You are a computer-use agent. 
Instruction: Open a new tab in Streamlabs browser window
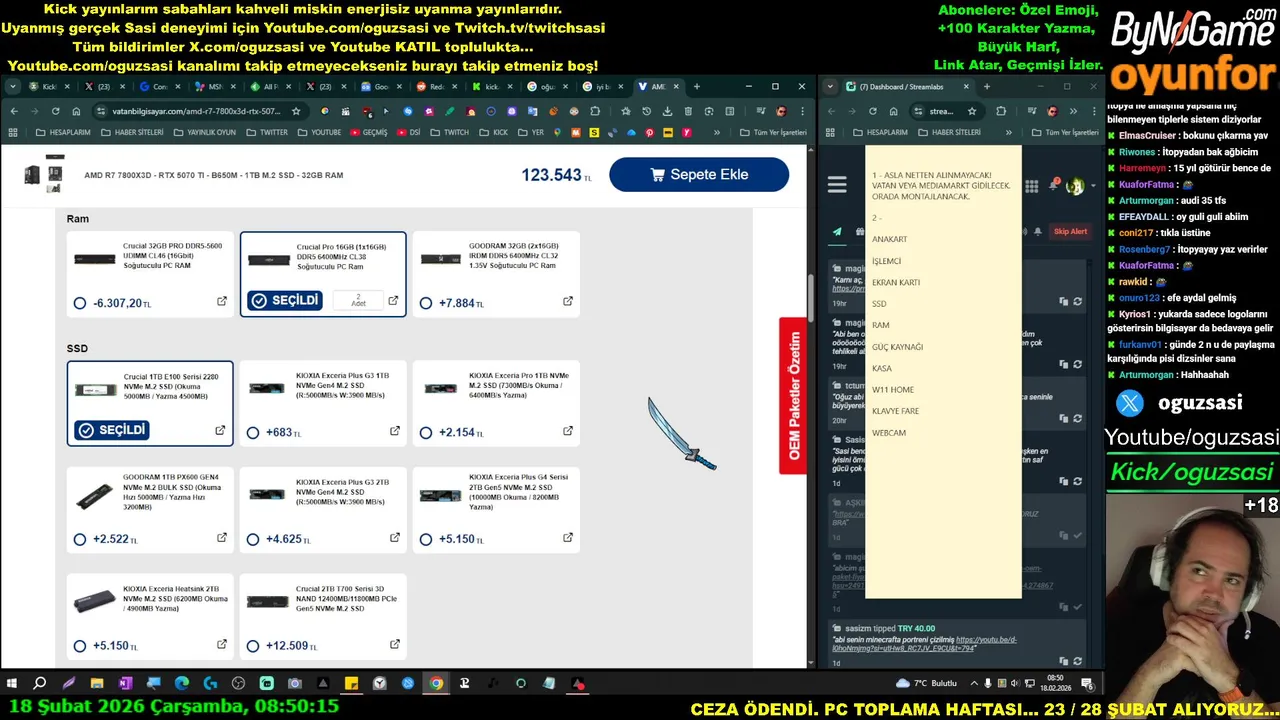click(x=986, y=87)
